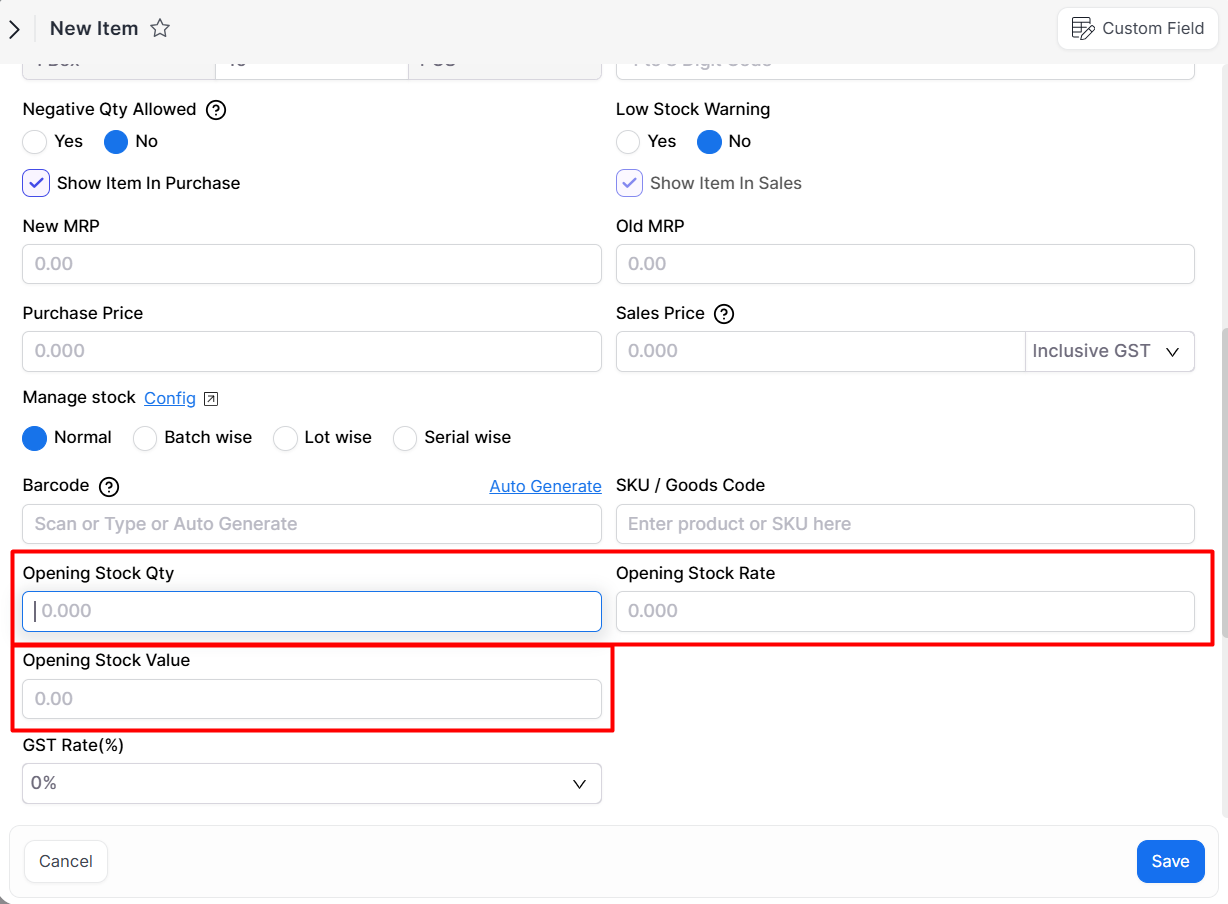This screenshot has width=1228, height=904.
Task: Choose Batch wise stock management
Action: click(x=146, y=438)
